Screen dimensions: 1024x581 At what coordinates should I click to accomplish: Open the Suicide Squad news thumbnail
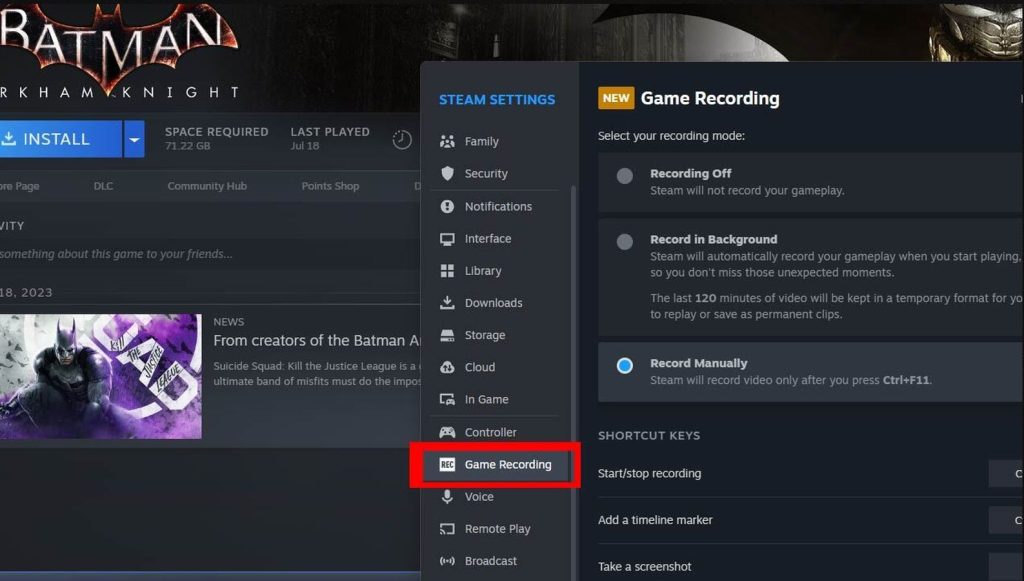(x=101, y=376)
